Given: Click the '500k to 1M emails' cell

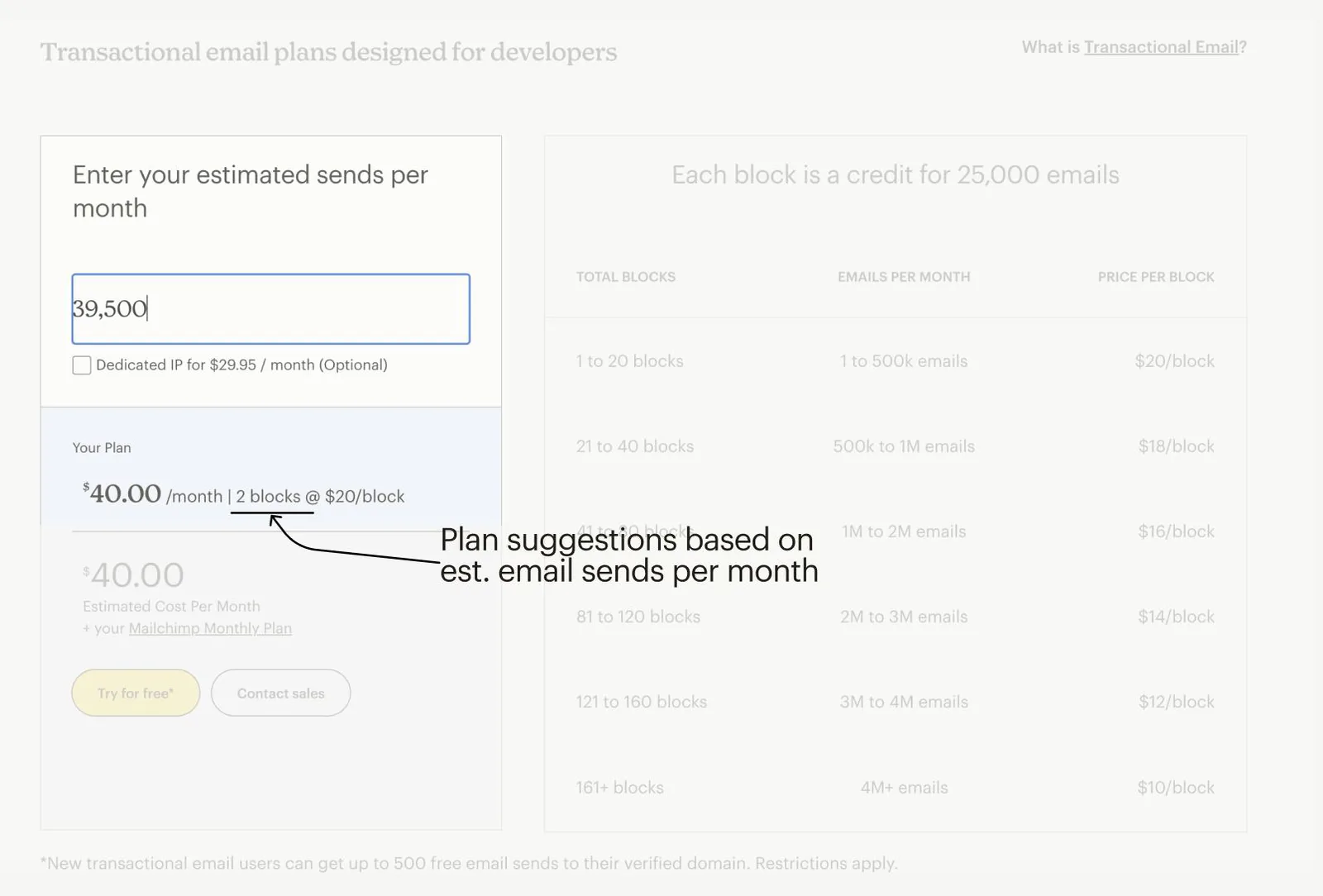Looking at the screenshot, I should click(904, 446).
